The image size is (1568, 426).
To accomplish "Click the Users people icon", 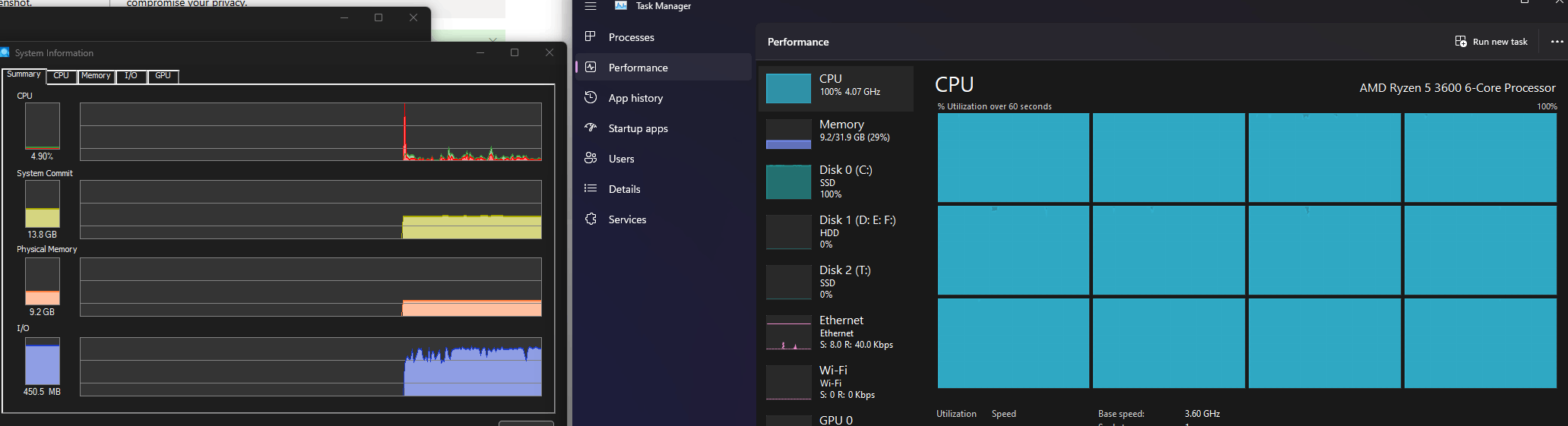I will click(x=590, y=158).
